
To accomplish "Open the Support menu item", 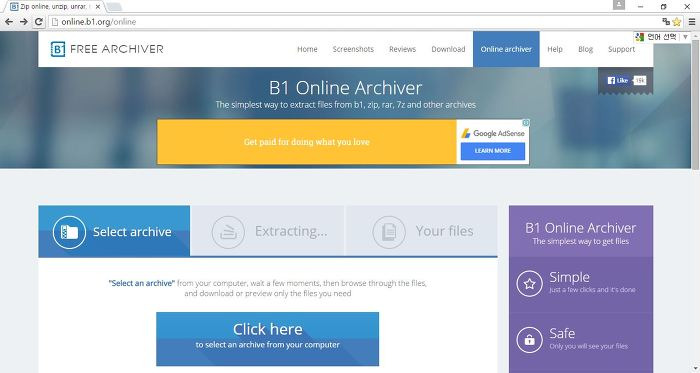I will click(x=621, y=49).
